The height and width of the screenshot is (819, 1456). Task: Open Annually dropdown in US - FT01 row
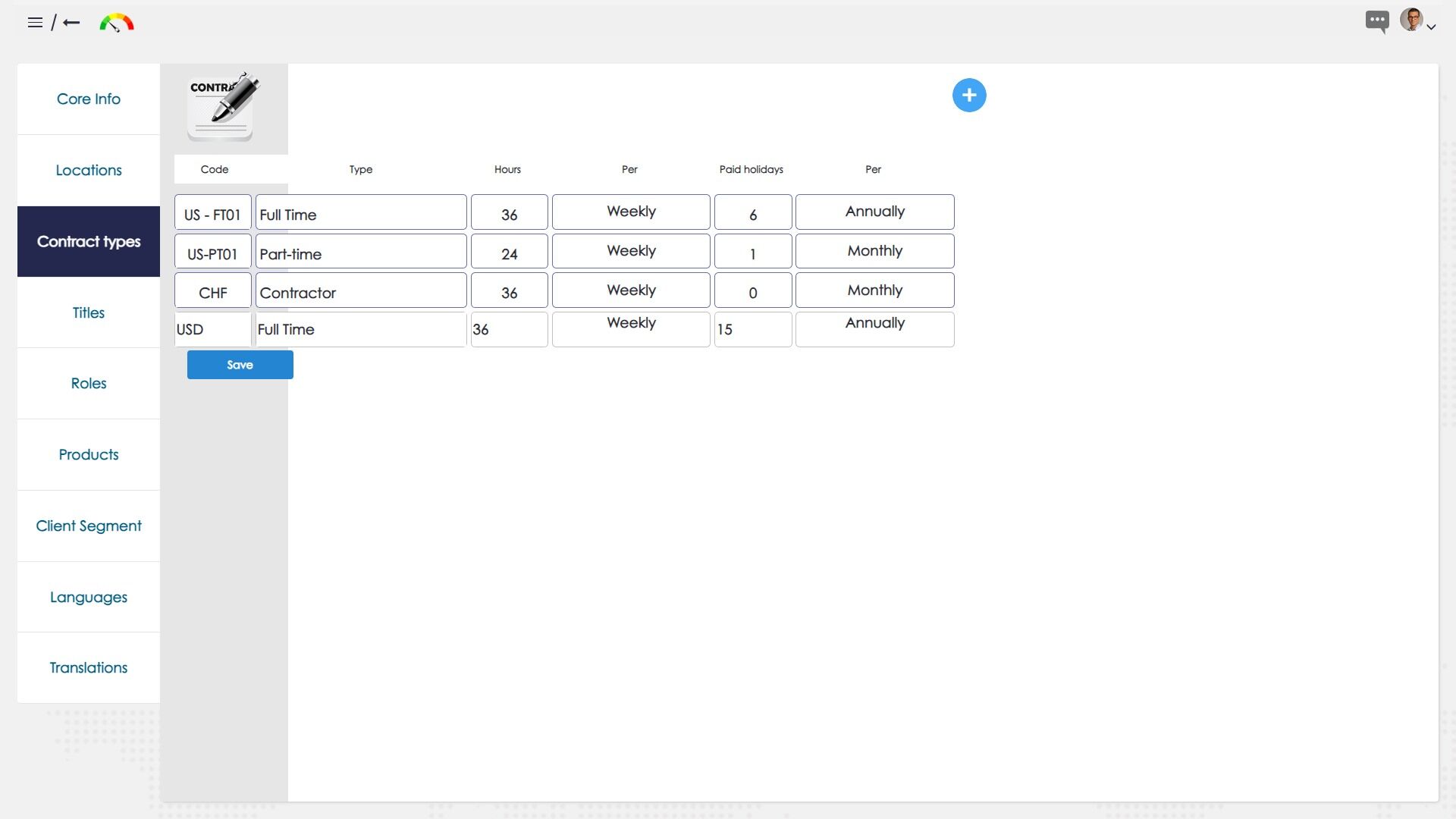(874, 212)
